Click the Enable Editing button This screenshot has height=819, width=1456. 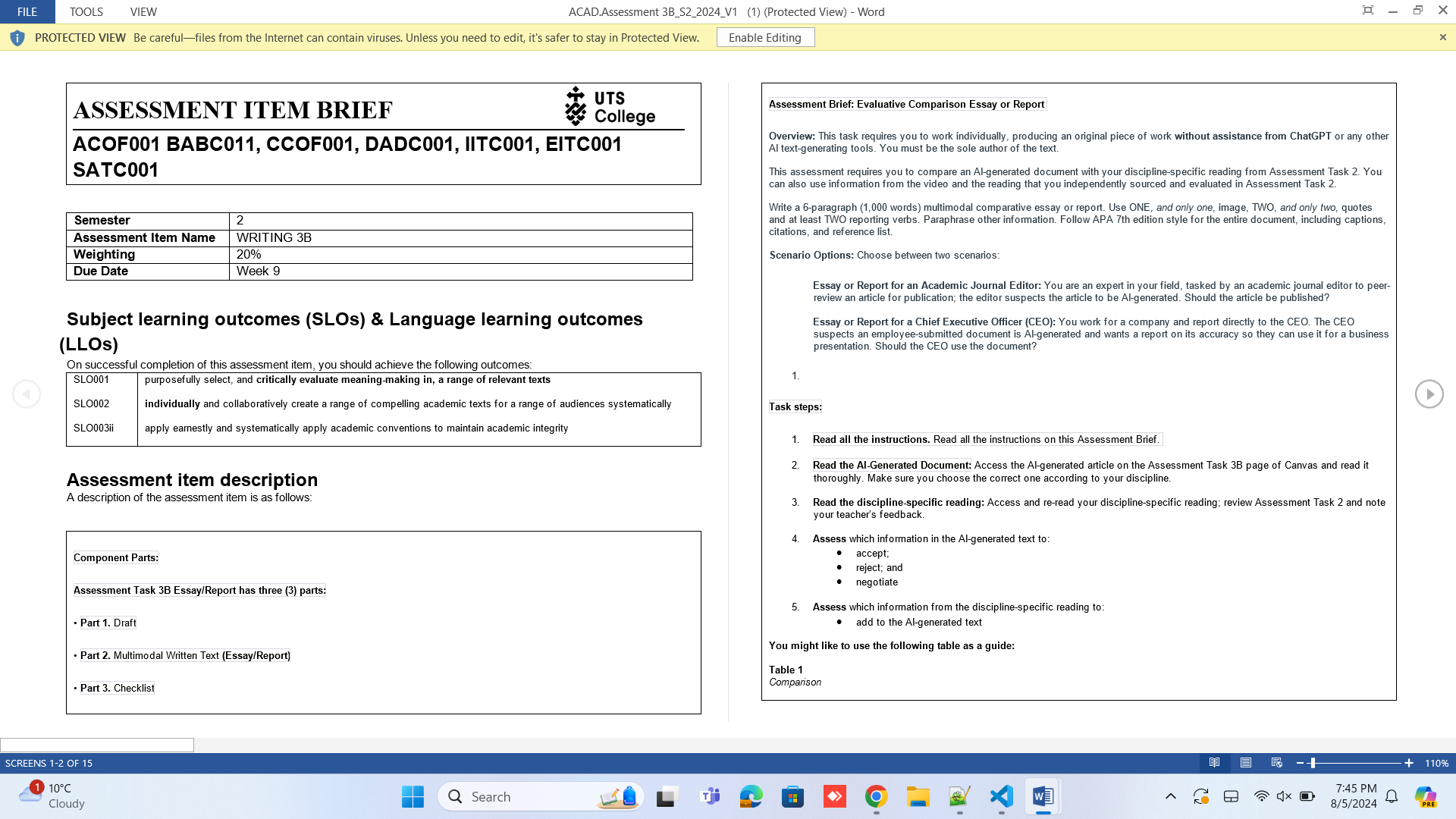(765, 37)
